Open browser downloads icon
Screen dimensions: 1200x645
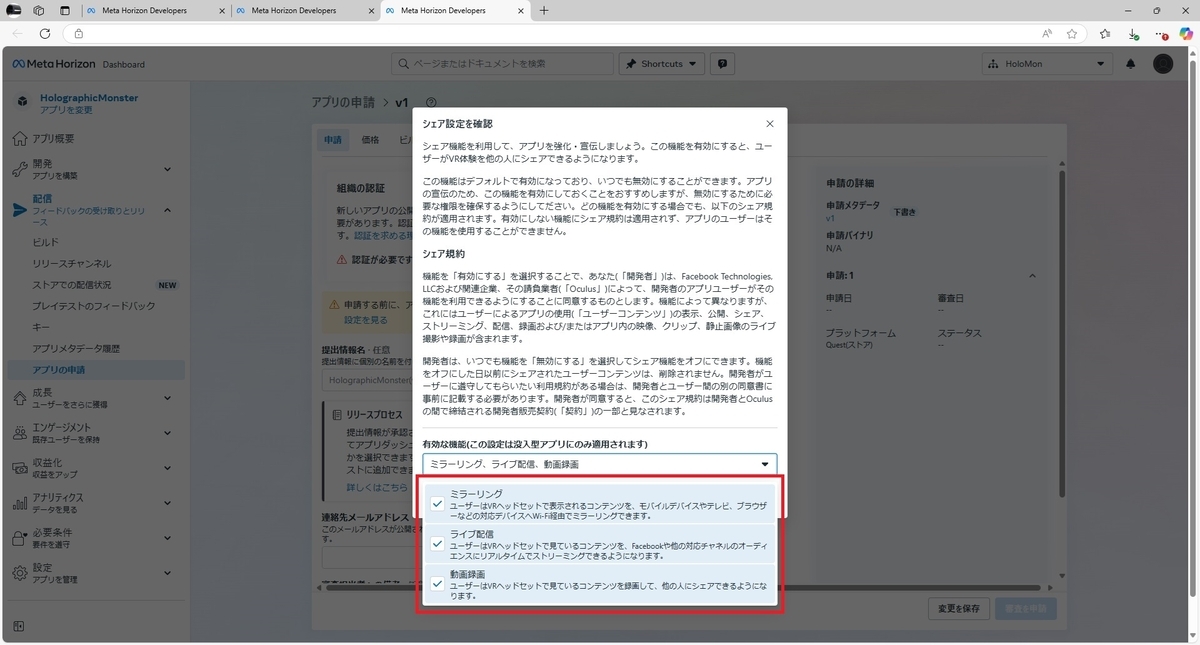[1133, 33]
